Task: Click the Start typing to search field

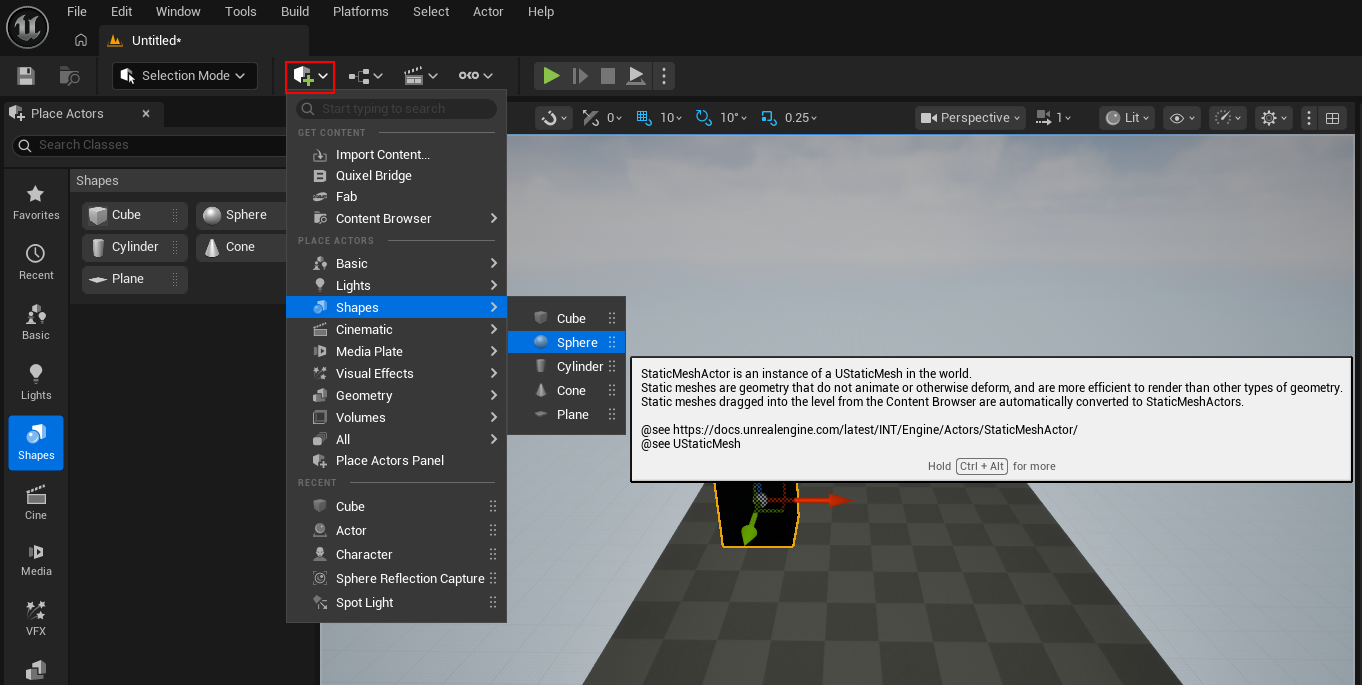Action: pos(396,109)
